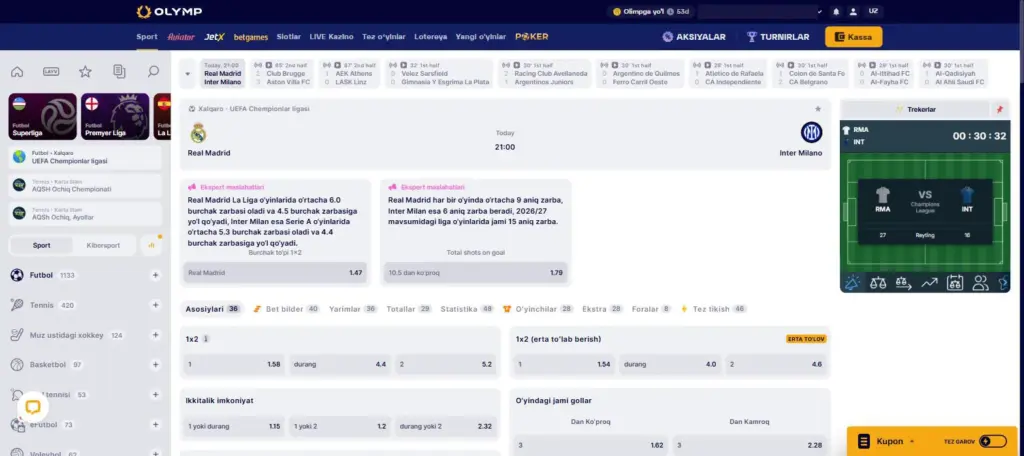Screen dimensions: 1024x456
Task: Bet on Real Madrid corners at 1.47
Action: [275, 273]
